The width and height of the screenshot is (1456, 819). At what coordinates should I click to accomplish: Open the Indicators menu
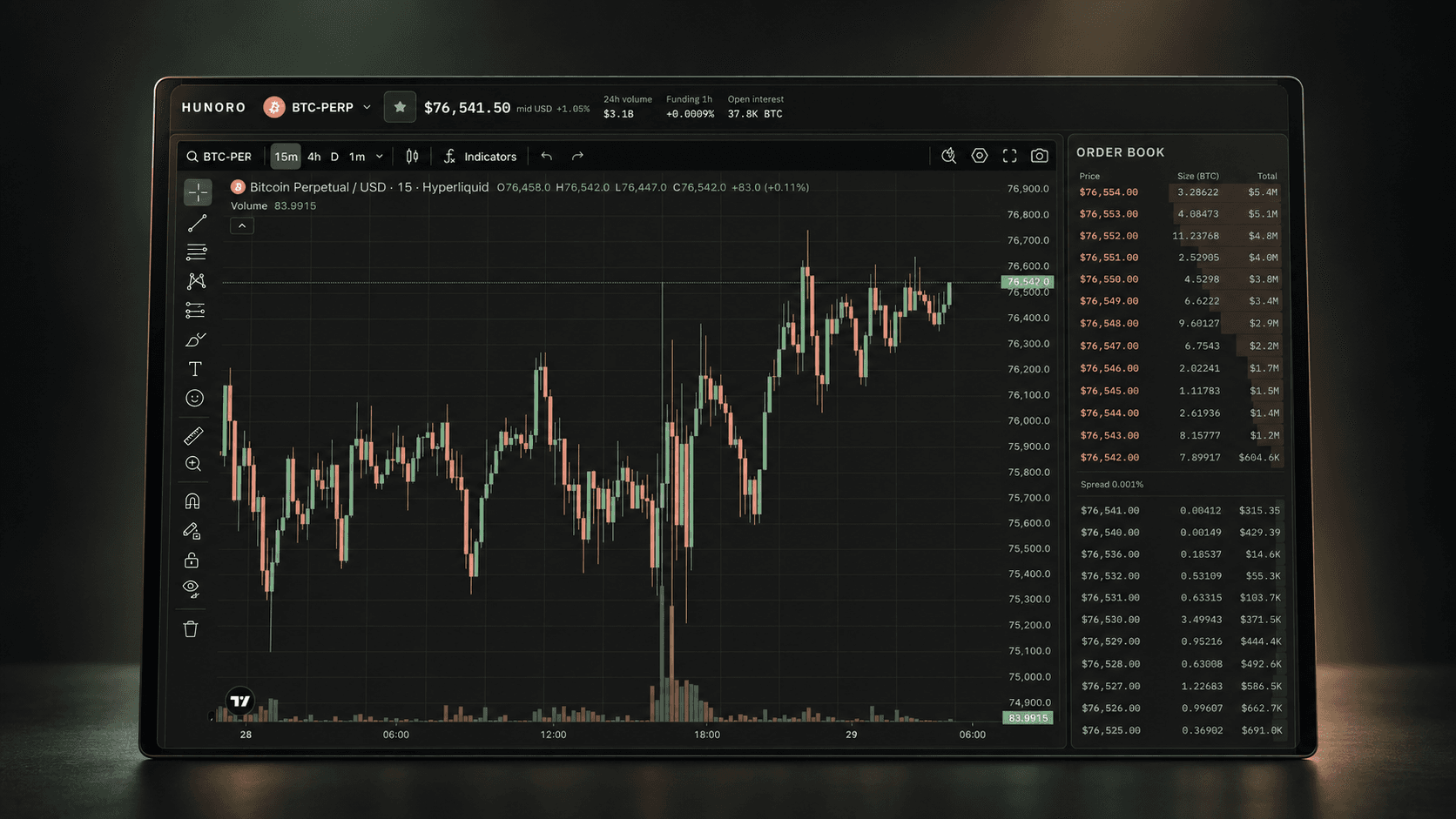[x=480, y=157]
